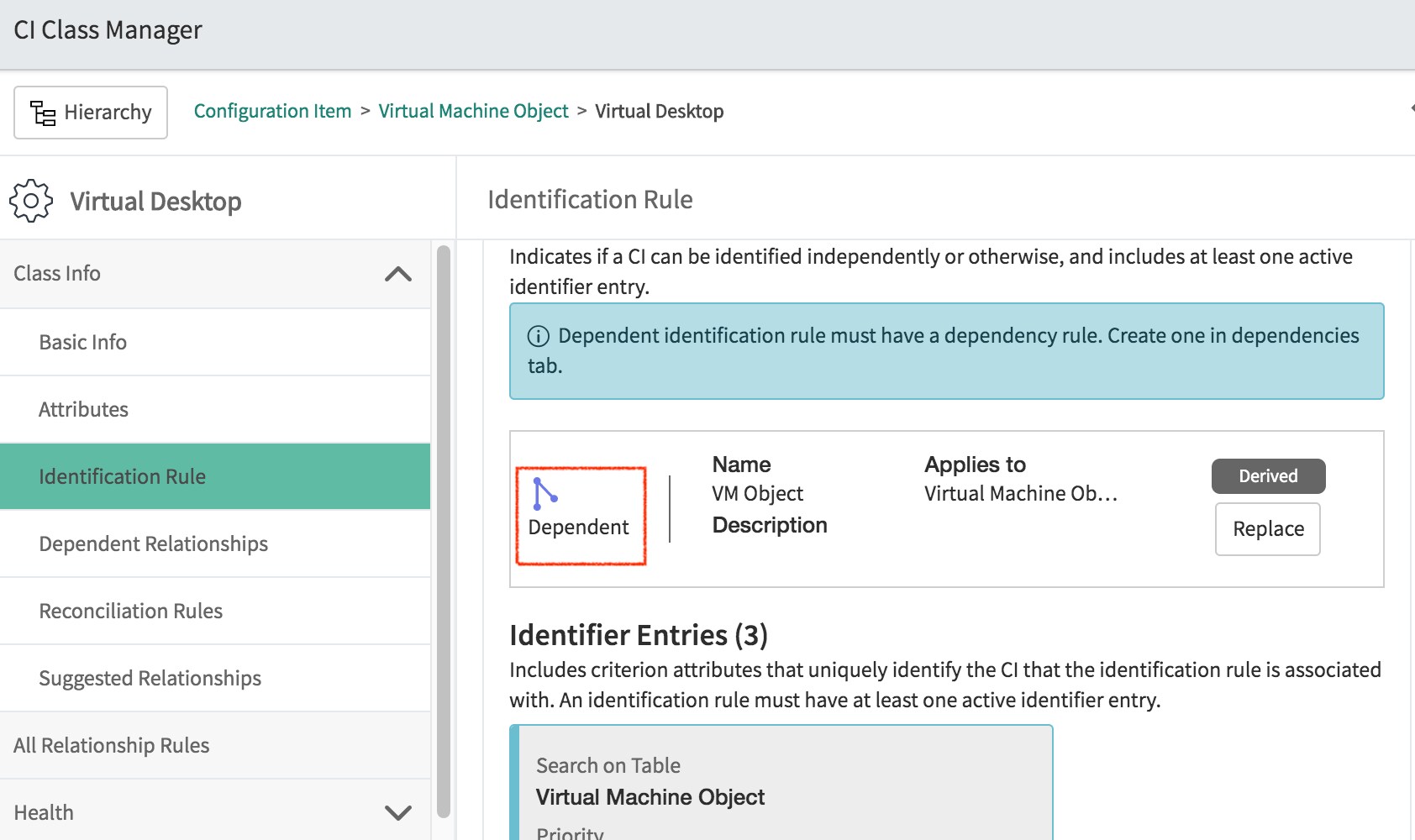Image resolution: width=1415 pixels, height=840 pixels.
Task: Collapse the Class Info section
Action: pos(397,274)
